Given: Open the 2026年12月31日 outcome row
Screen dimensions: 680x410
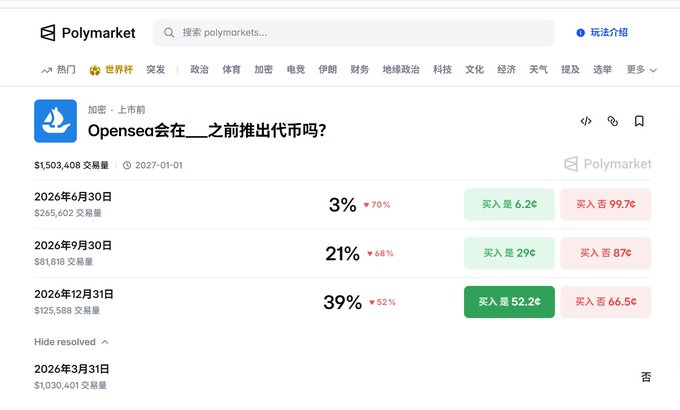Looking at the screenshot, I should pos(343,302).
